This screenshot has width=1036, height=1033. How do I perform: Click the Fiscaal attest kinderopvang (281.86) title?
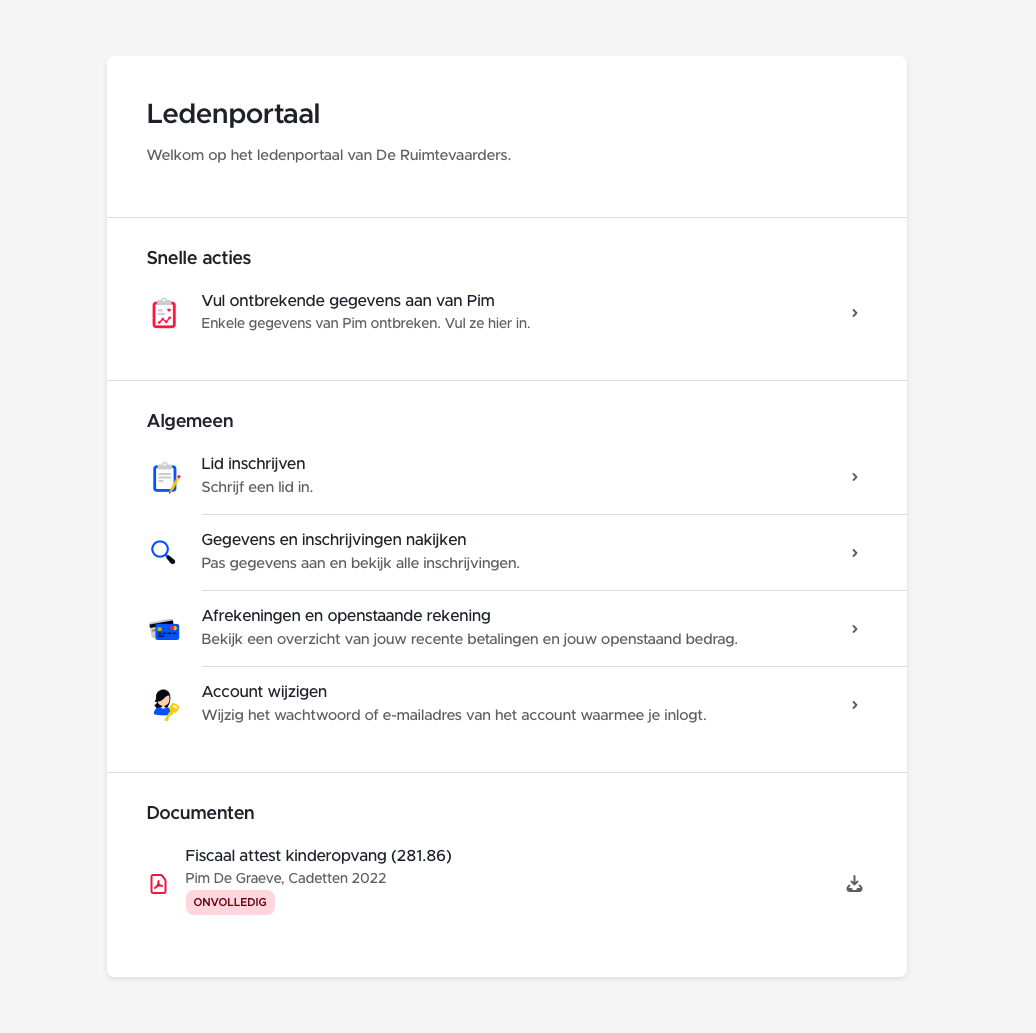318,855
